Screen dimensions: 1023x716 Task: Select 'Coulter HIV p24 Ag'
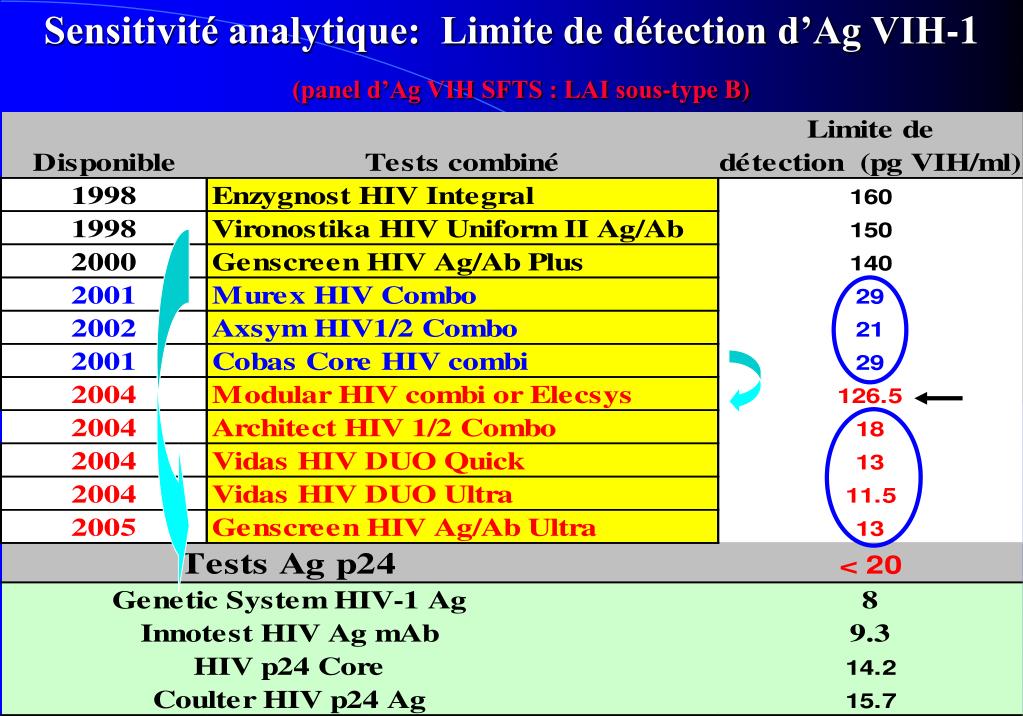click(290, 700)
